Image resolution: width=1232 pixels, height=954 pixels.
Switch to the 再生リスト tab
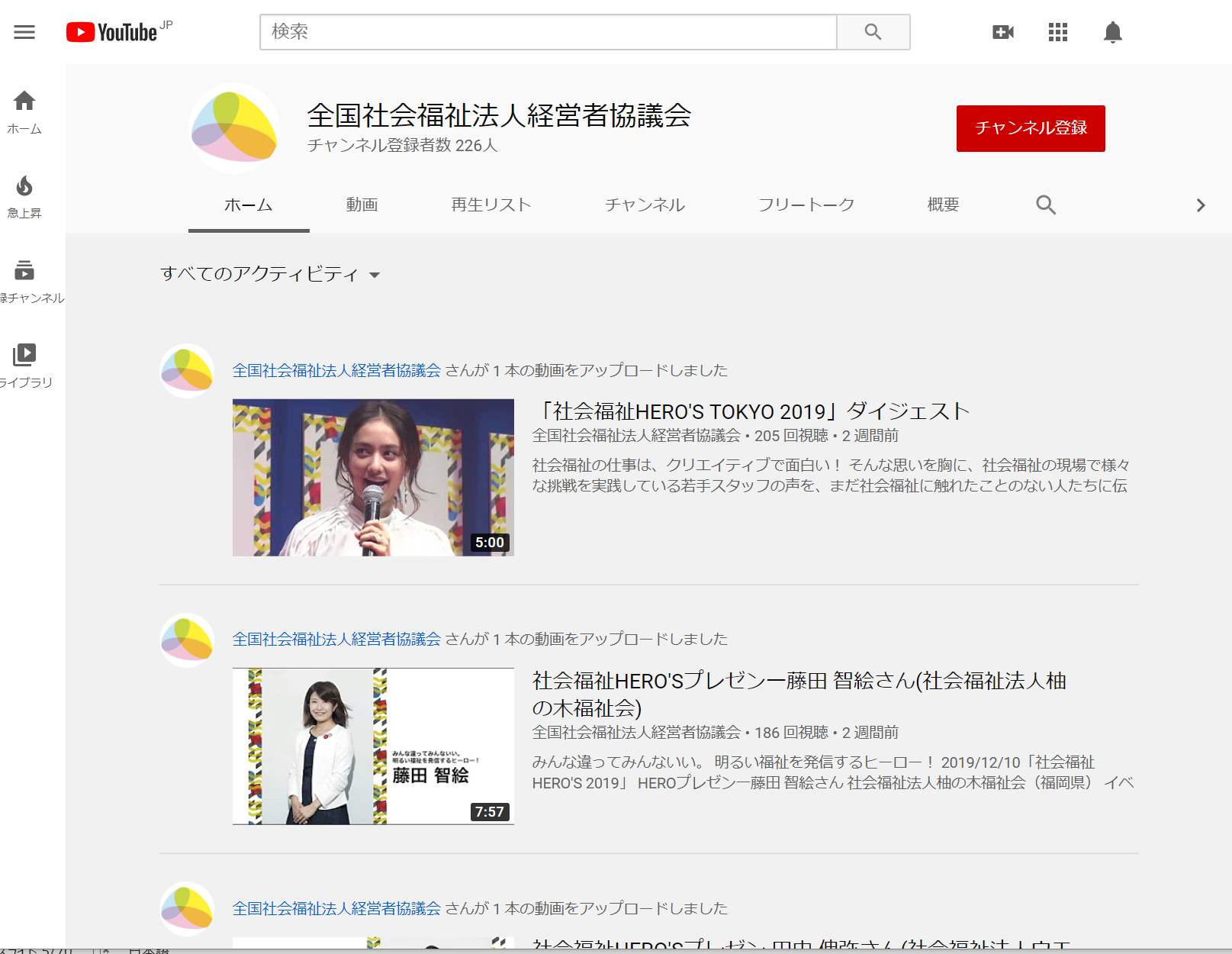point(491,205)
